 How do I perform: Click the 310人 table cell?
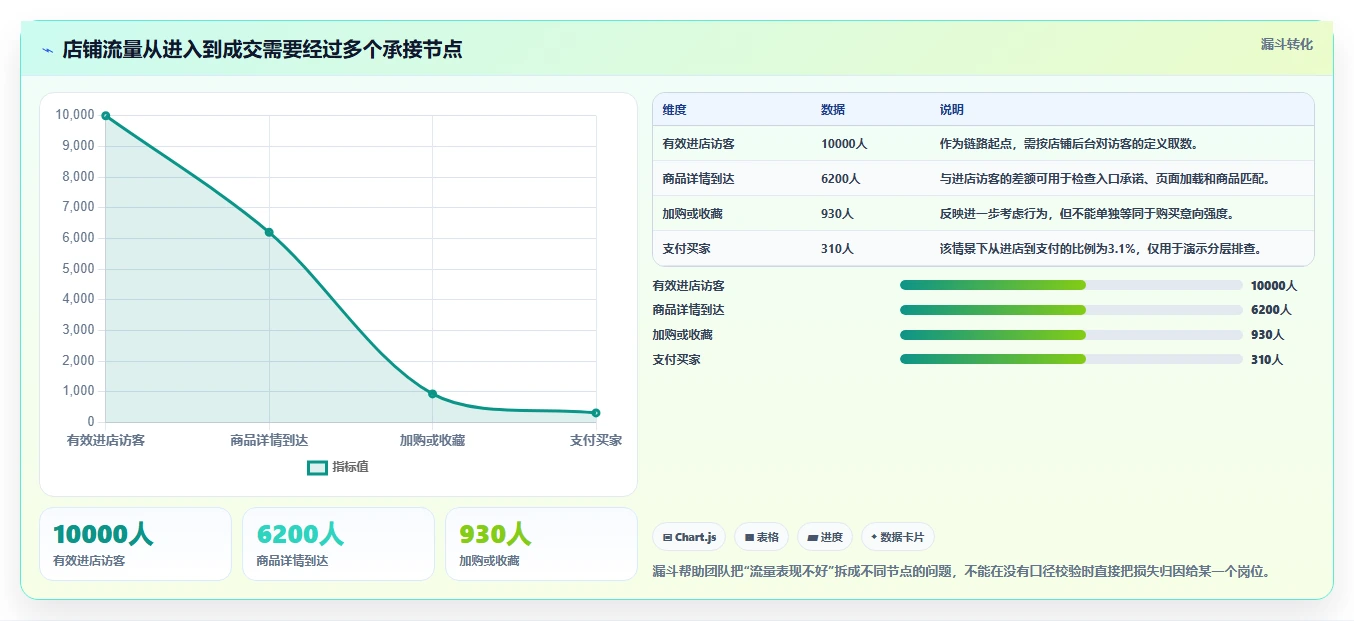point(837,249)
